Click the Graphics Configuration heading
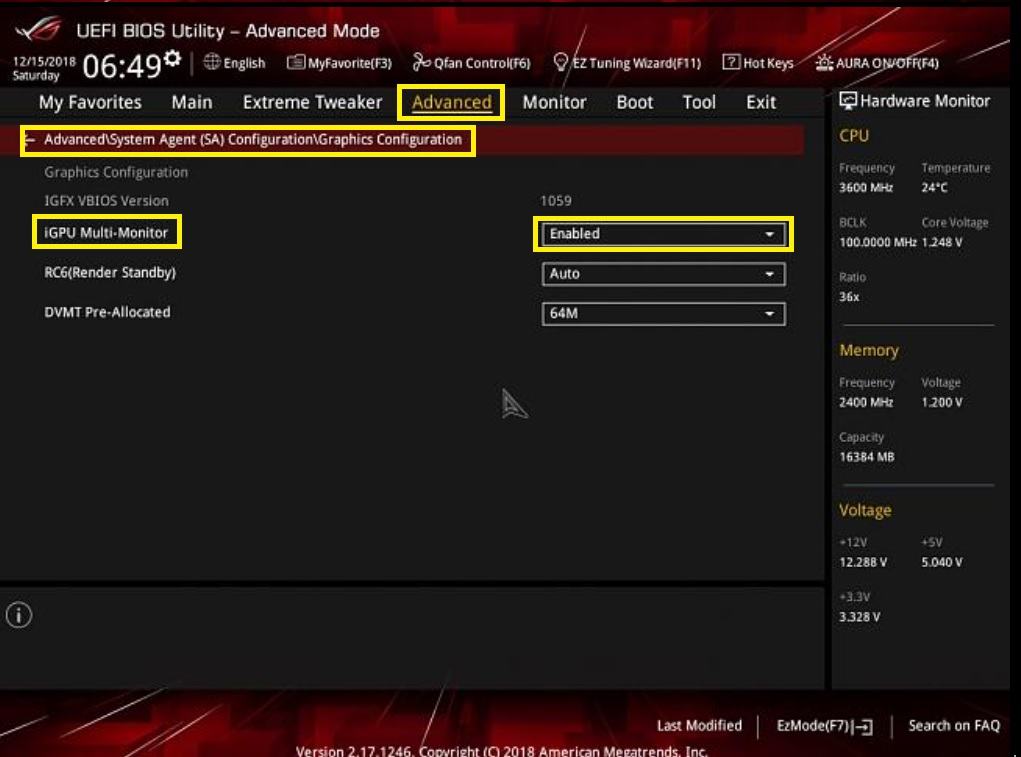 coord(116,172)
